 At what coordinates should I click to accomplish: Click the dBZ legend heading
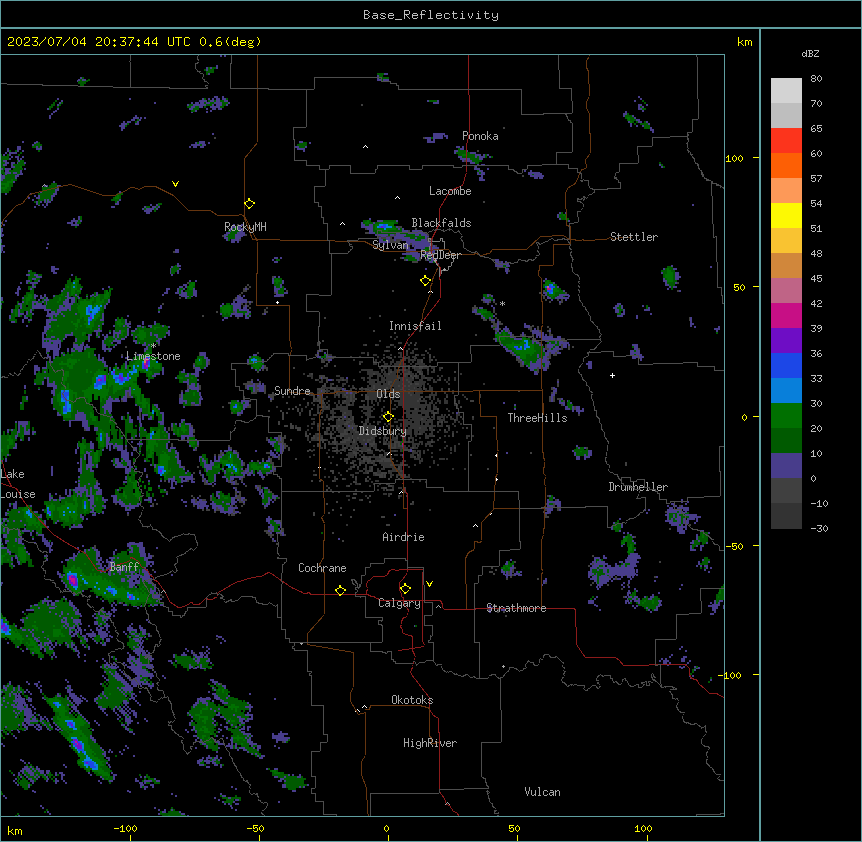tap(810, 54)
